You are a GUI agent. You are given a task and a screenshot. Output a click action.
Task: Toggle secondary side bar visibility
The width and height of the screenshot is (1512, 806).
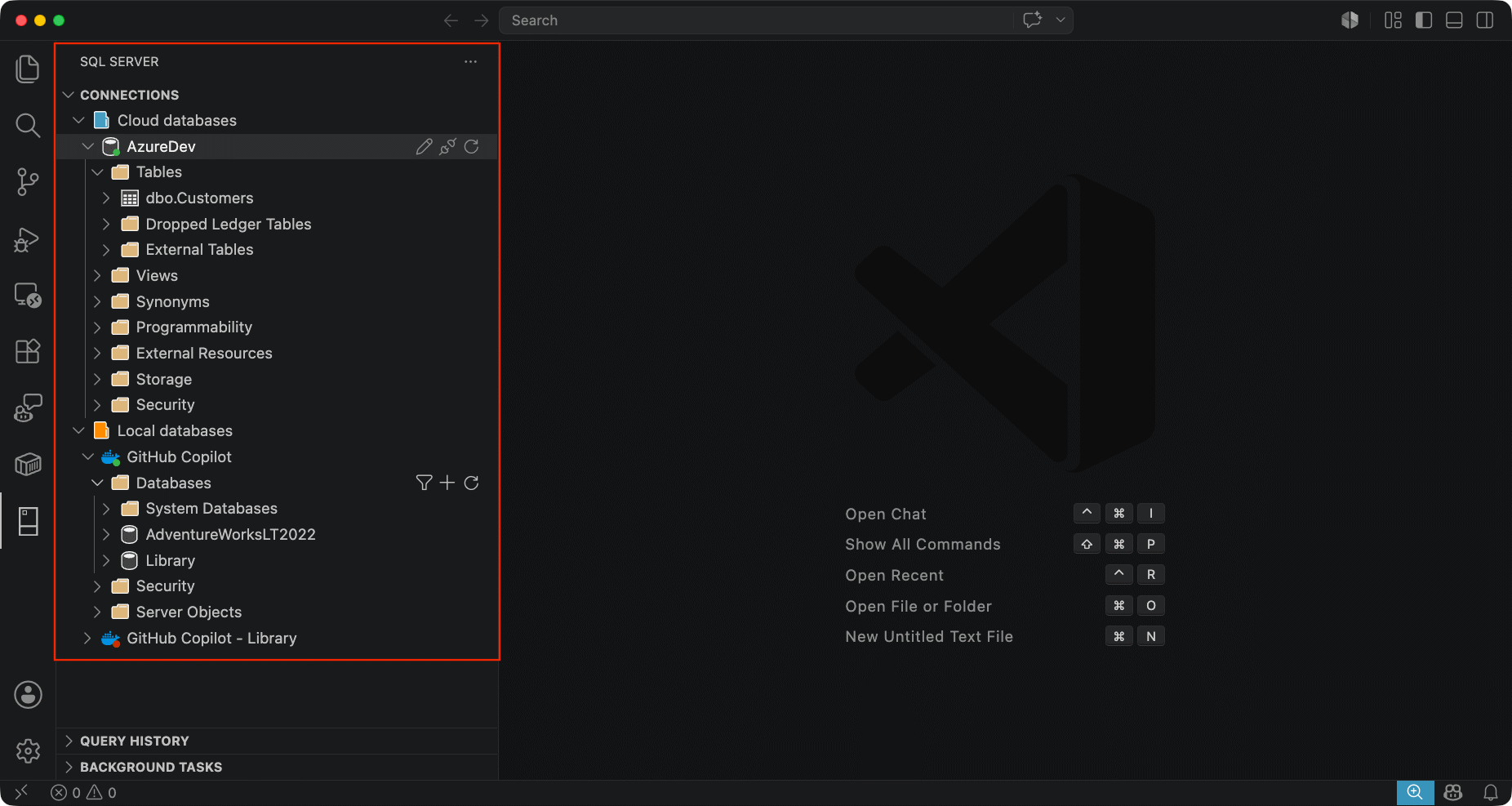(x=1485, y=20)
